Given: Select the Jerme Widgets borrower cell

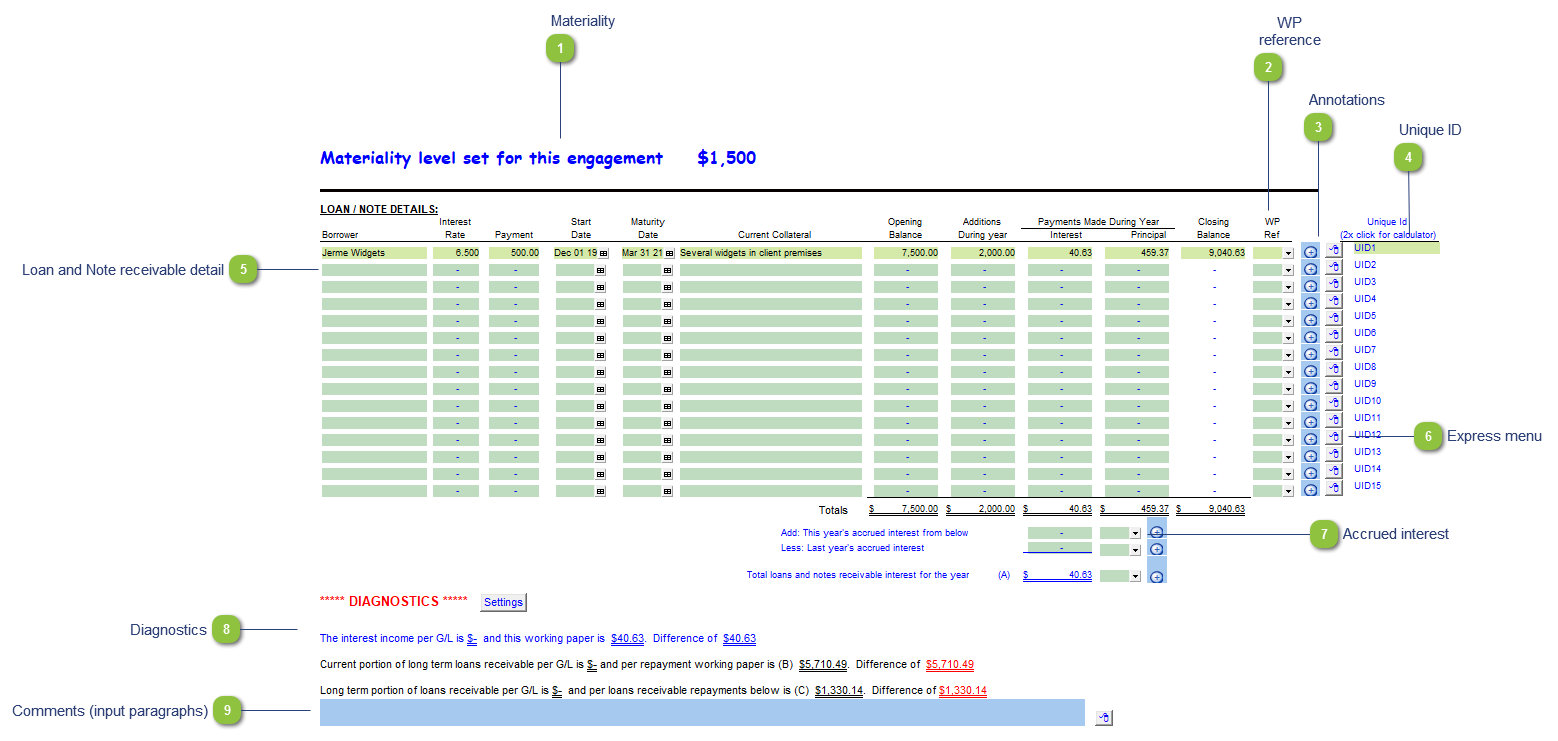Looking at the screenshot, I should (x=373, y=253).
